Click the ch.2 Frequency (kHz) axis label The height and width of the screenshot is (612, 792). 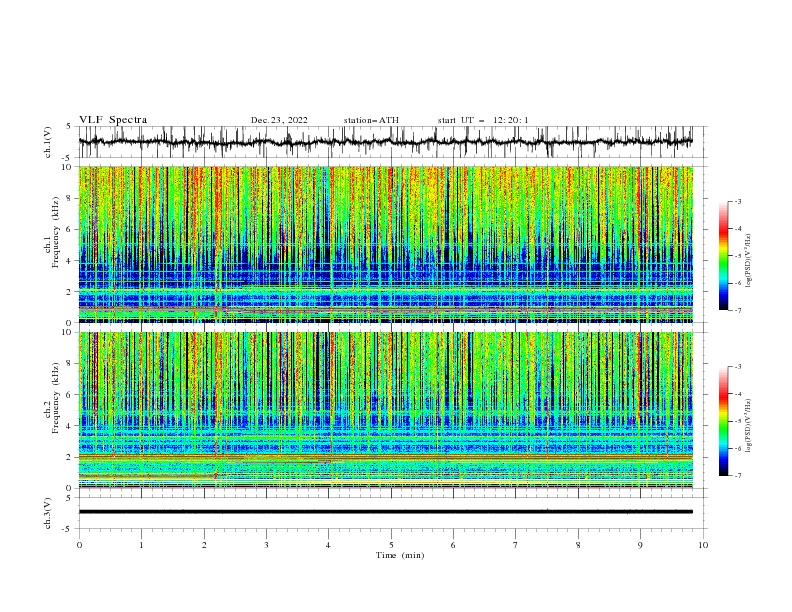[x=52, y=398]
